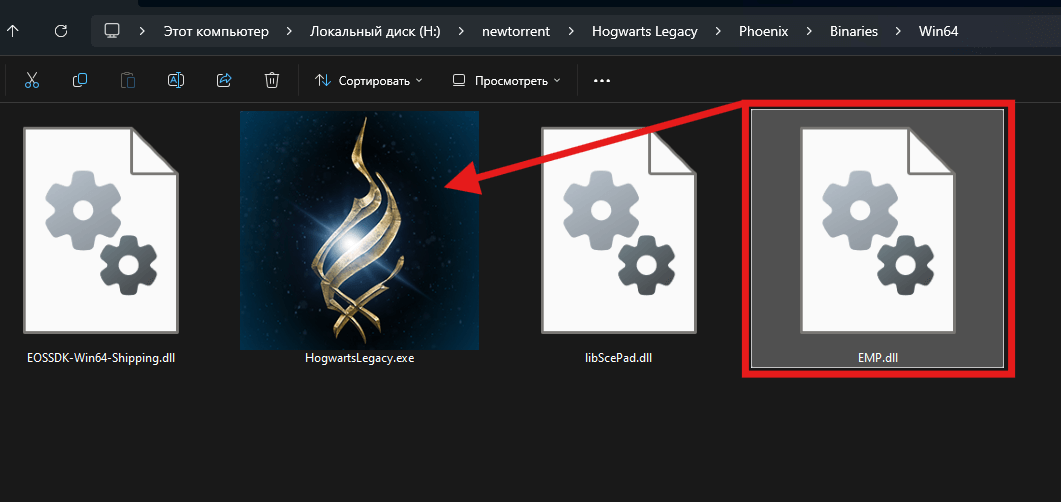Go to Binaries folder in breadcrumb

tap(854, 31)
